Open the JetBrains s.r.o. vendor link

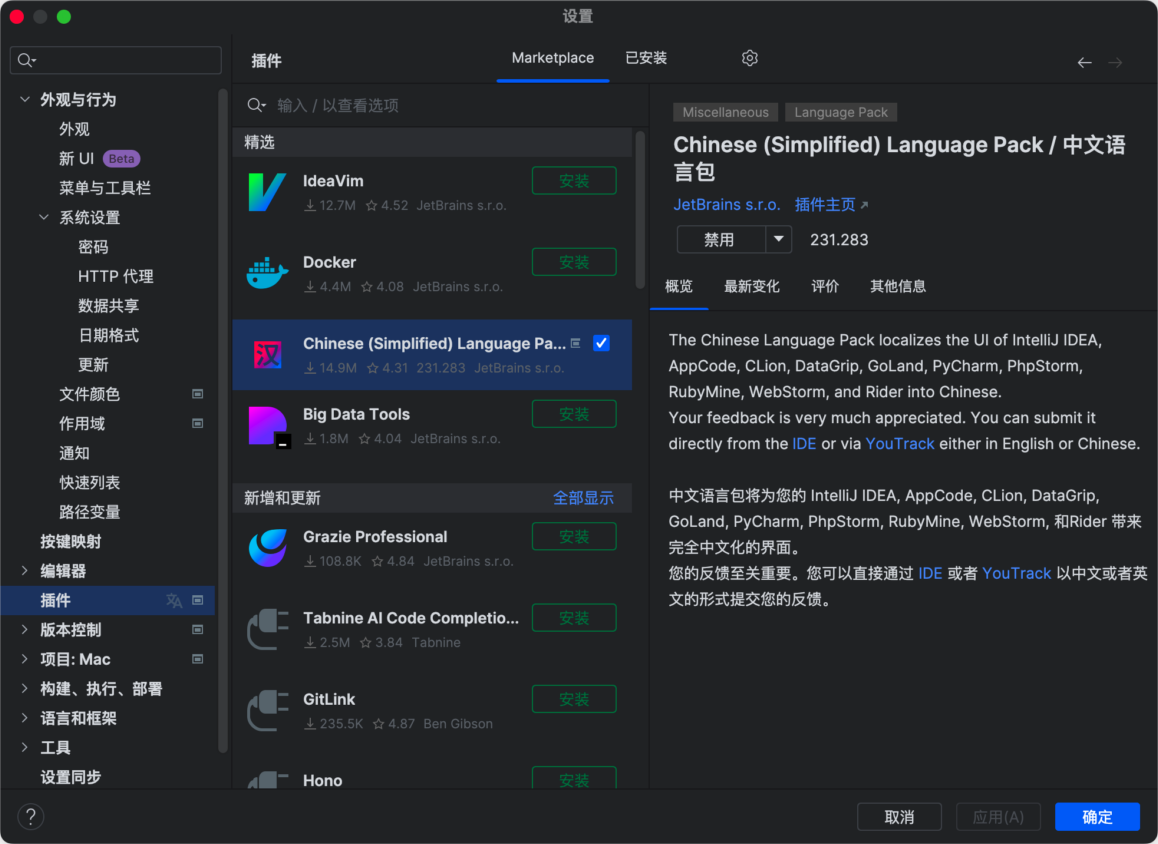point(727,205)
